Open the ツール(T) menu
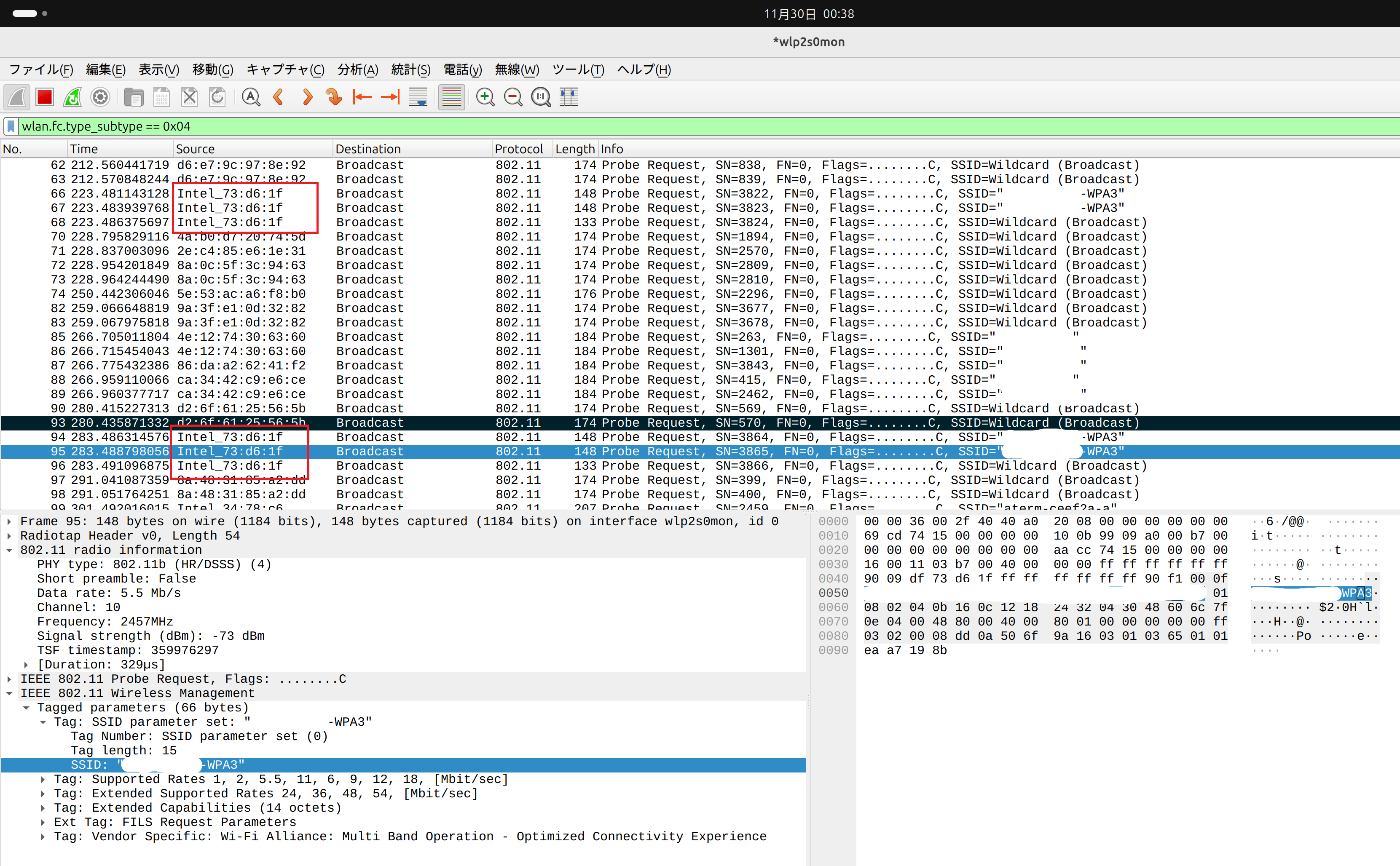Image resolution: width=1400 pixels, height=866 pixels. (578, 70)
